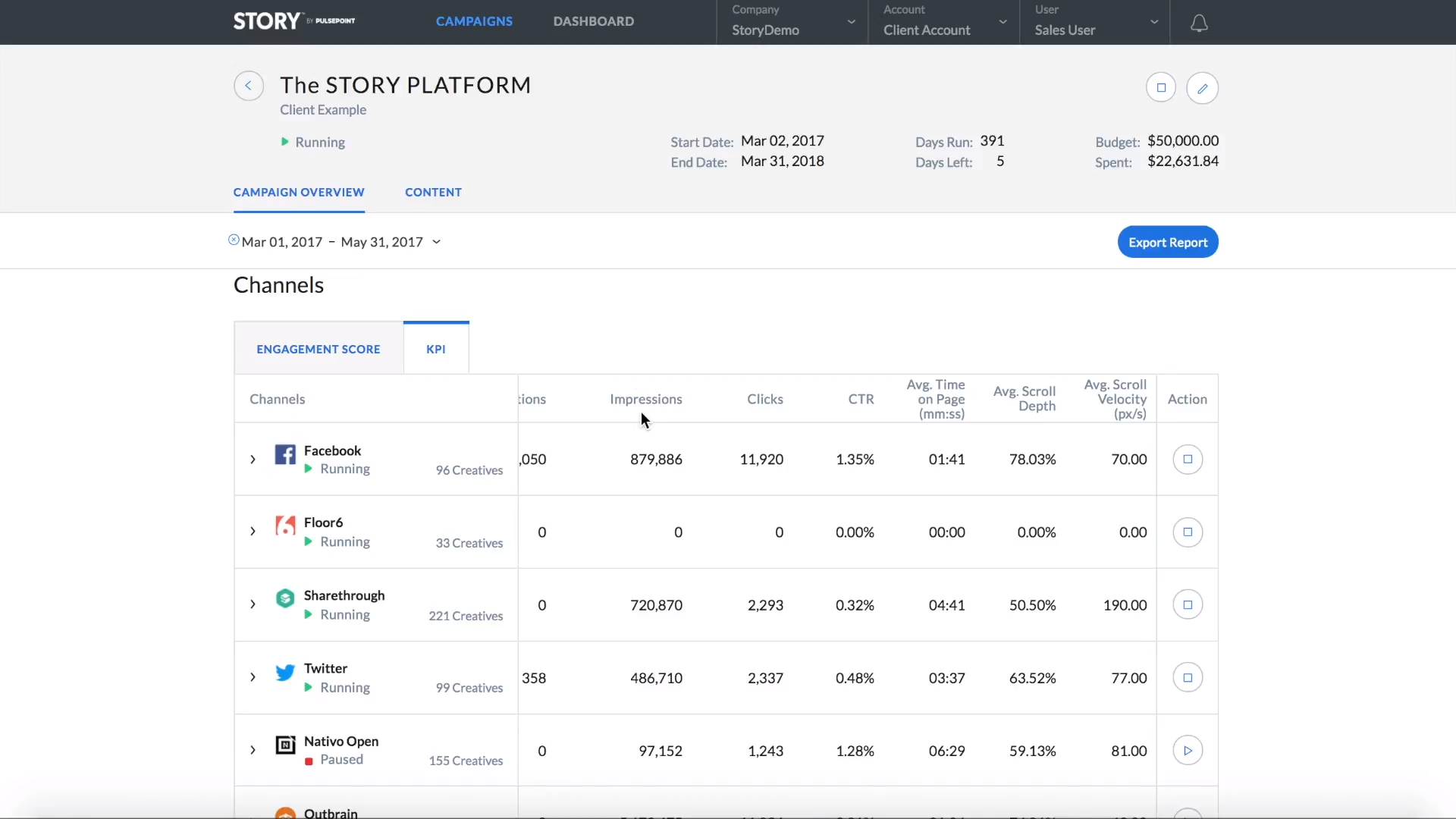Image resolution: width=1456 pixels, height=819 pixels.
Task: Open the notifications bell
Action: click(1199, 23)
